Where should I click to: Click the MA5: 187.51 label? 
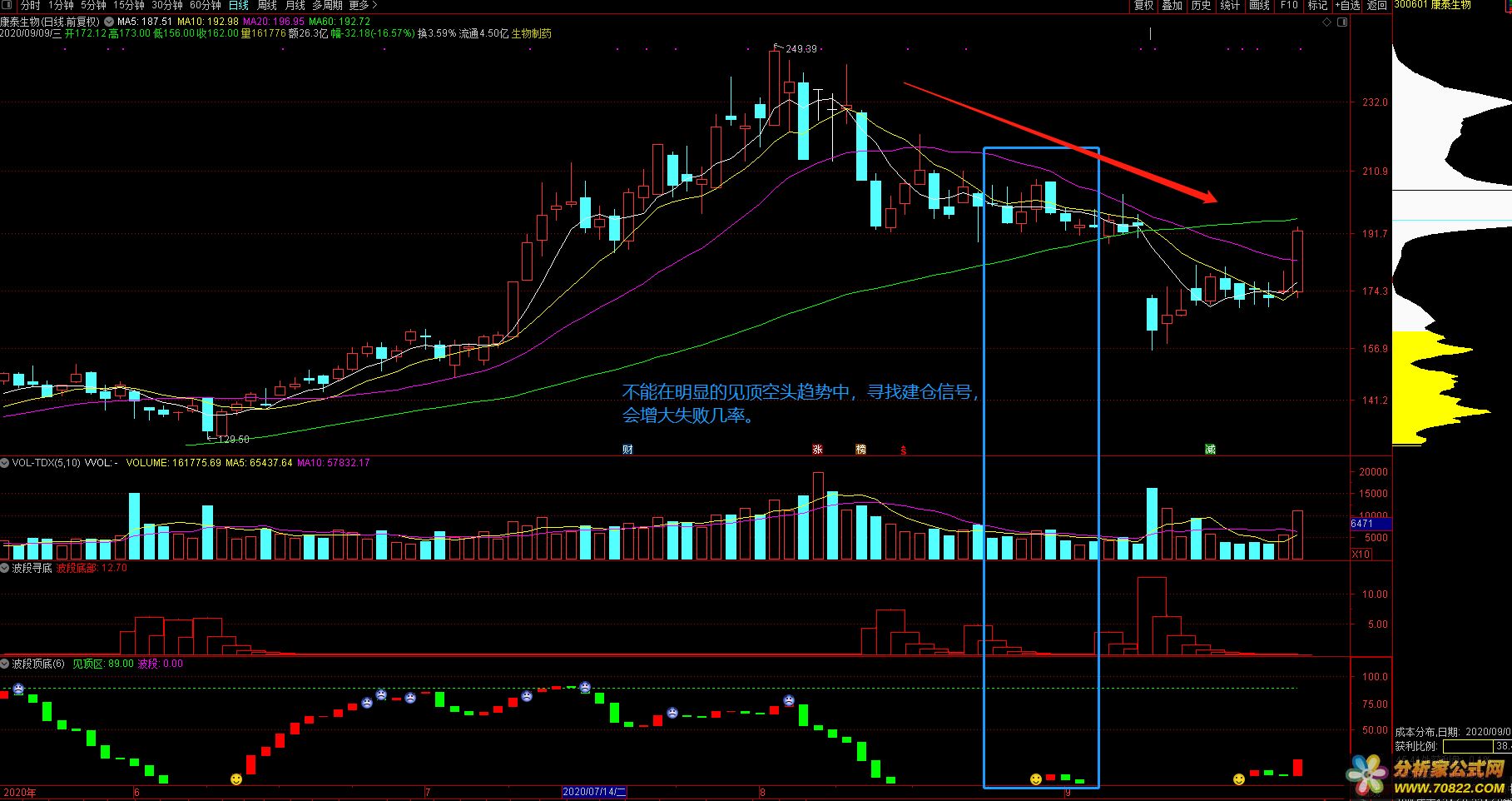tap(145, 22)
